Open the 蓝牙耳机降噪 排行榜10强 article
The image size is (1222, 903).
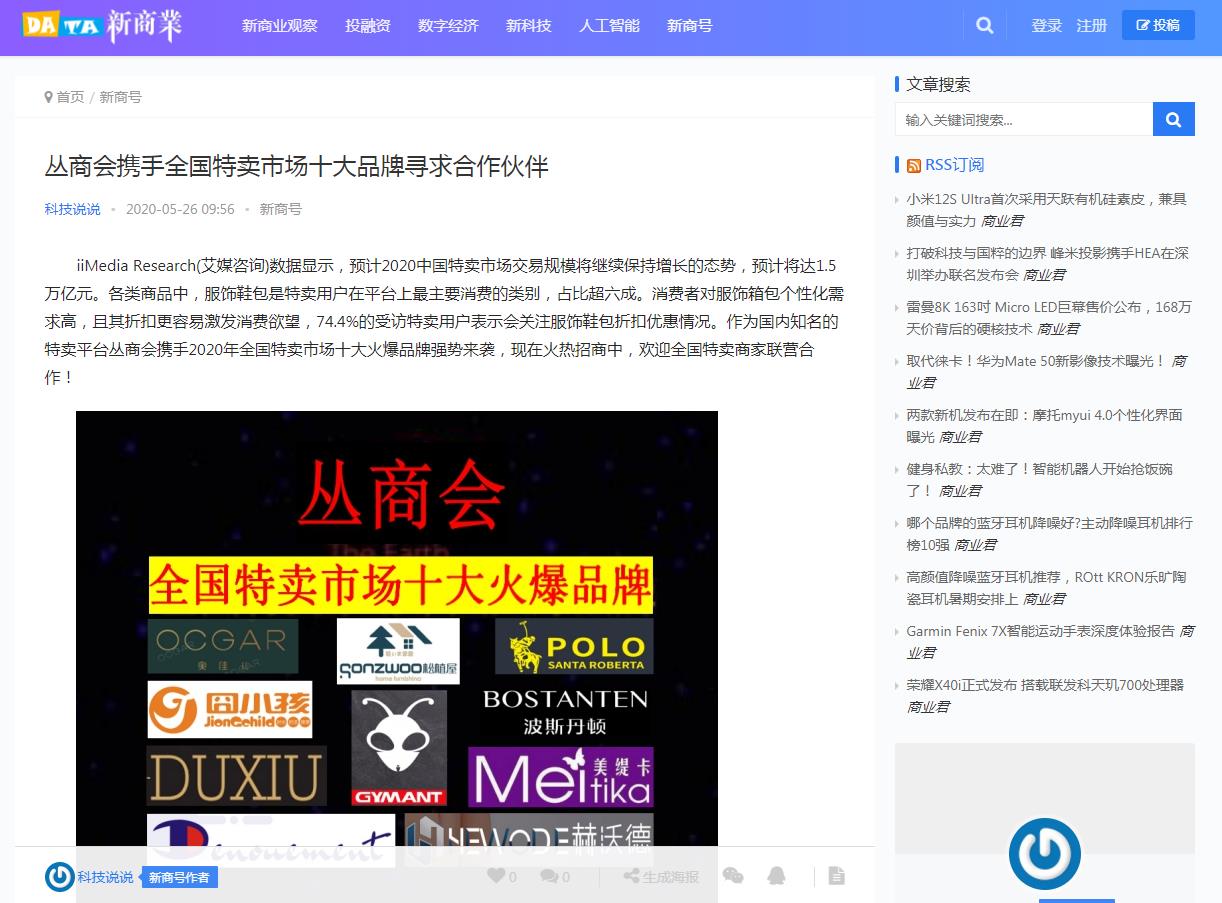click(1049, 534)
